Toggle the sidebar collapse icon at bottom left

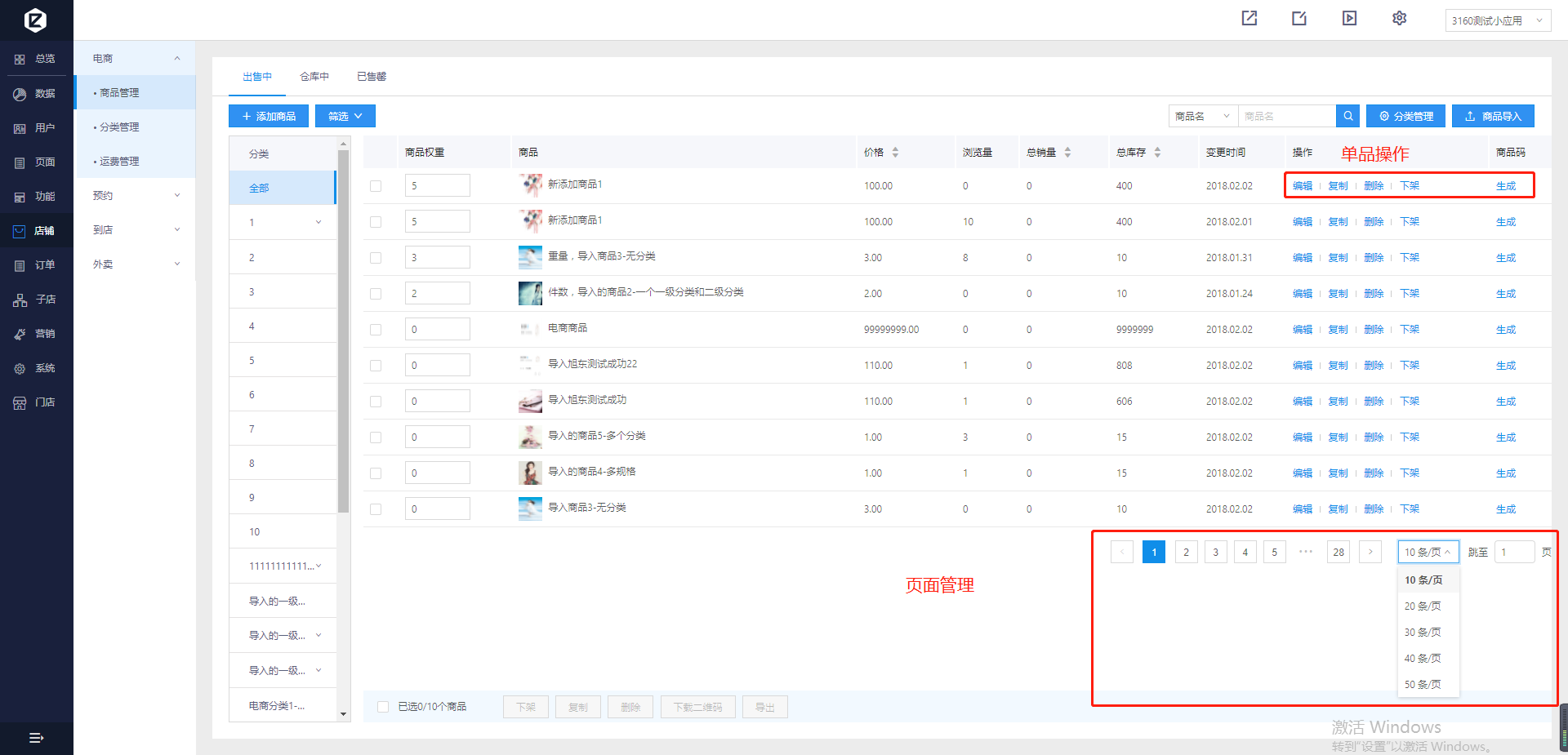coord(36,738)
